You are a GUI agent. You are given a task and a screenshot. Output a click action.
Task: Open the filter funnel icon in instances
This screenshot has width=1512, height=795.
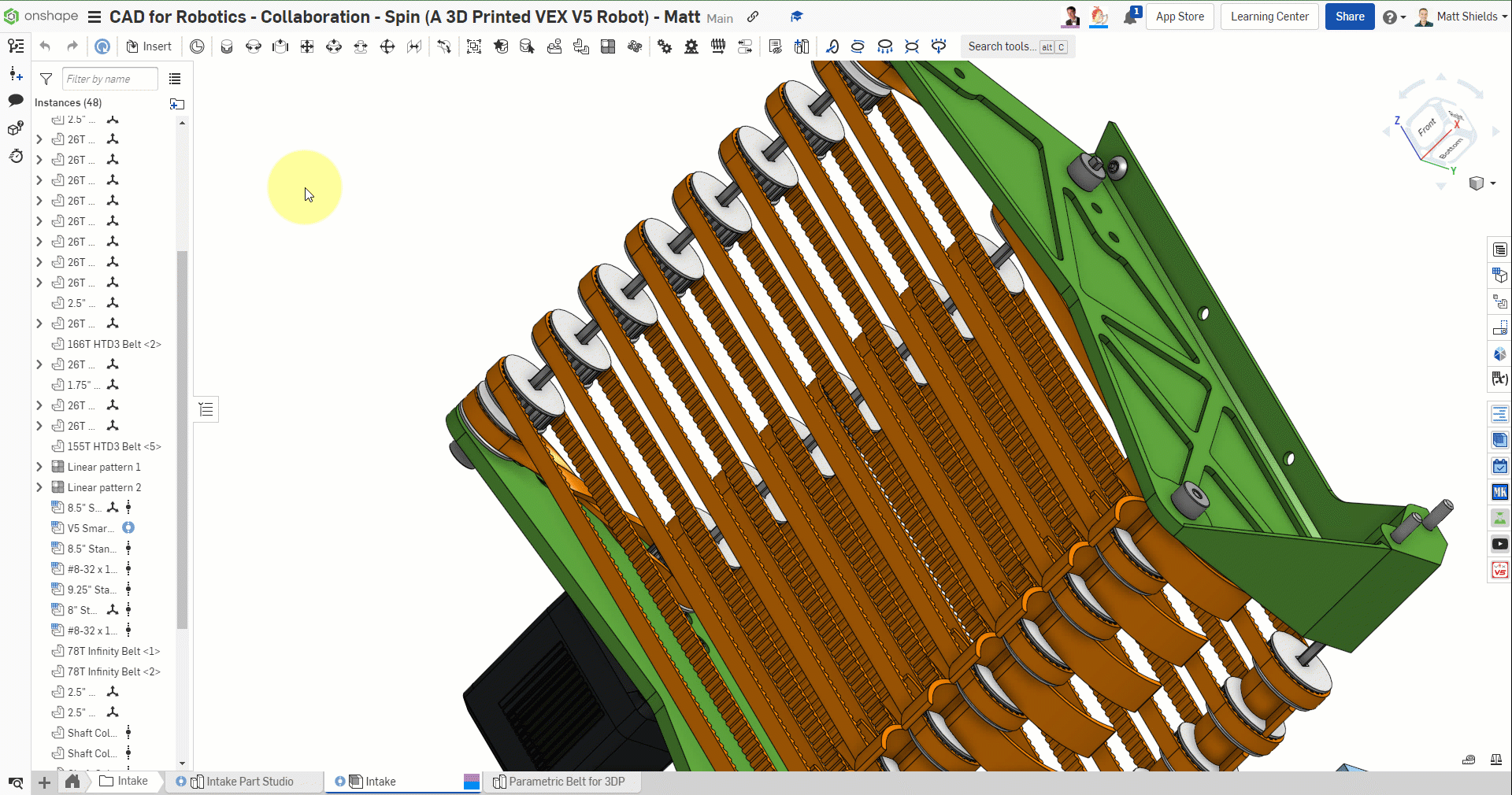(x=46, y=79)
